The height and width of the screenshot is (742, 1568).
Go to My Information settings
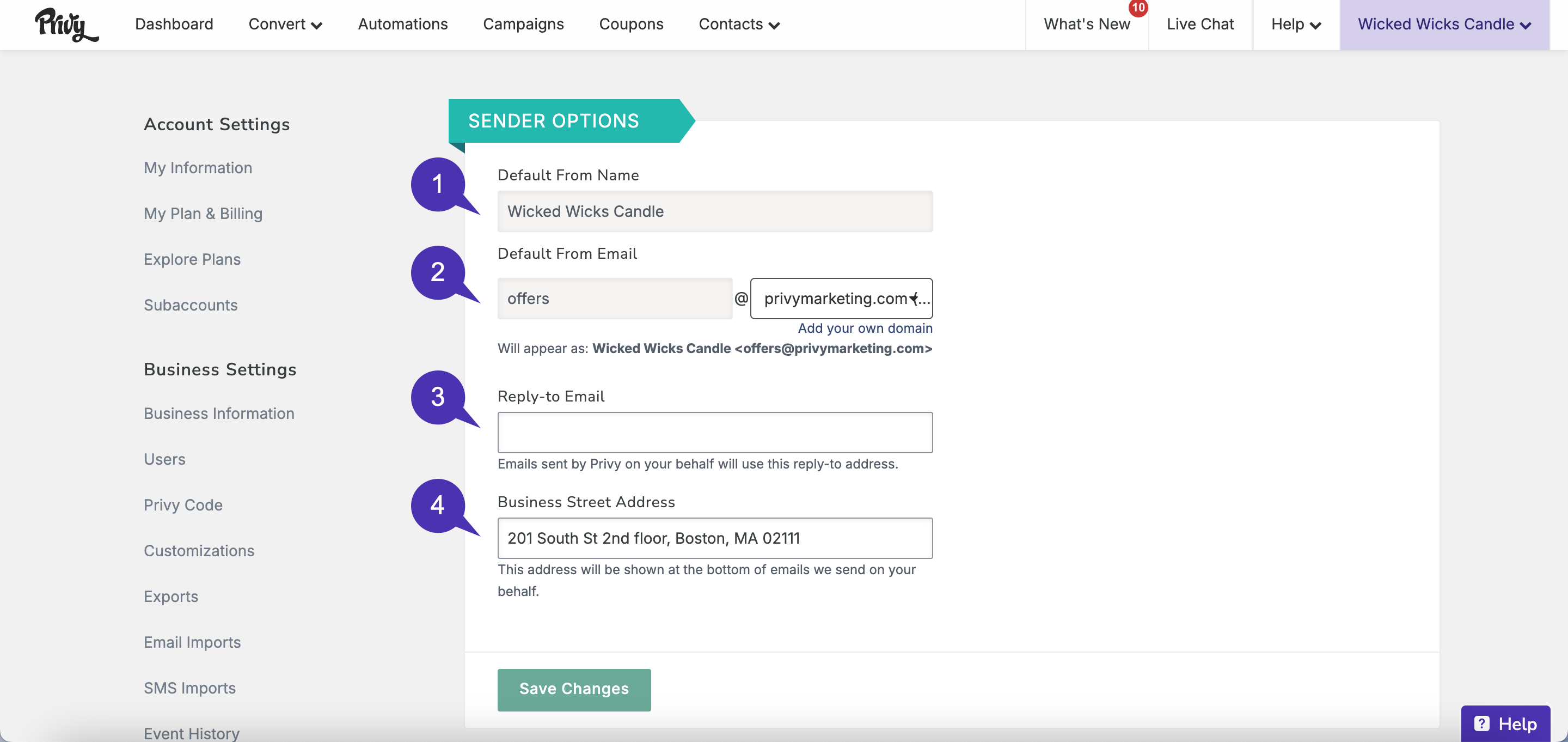198,168
